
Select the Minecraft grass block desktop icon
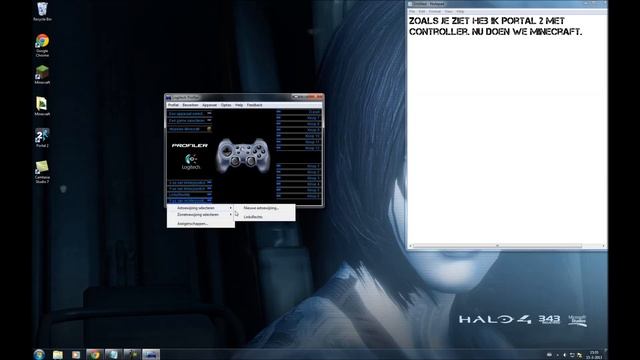(42, 73)
